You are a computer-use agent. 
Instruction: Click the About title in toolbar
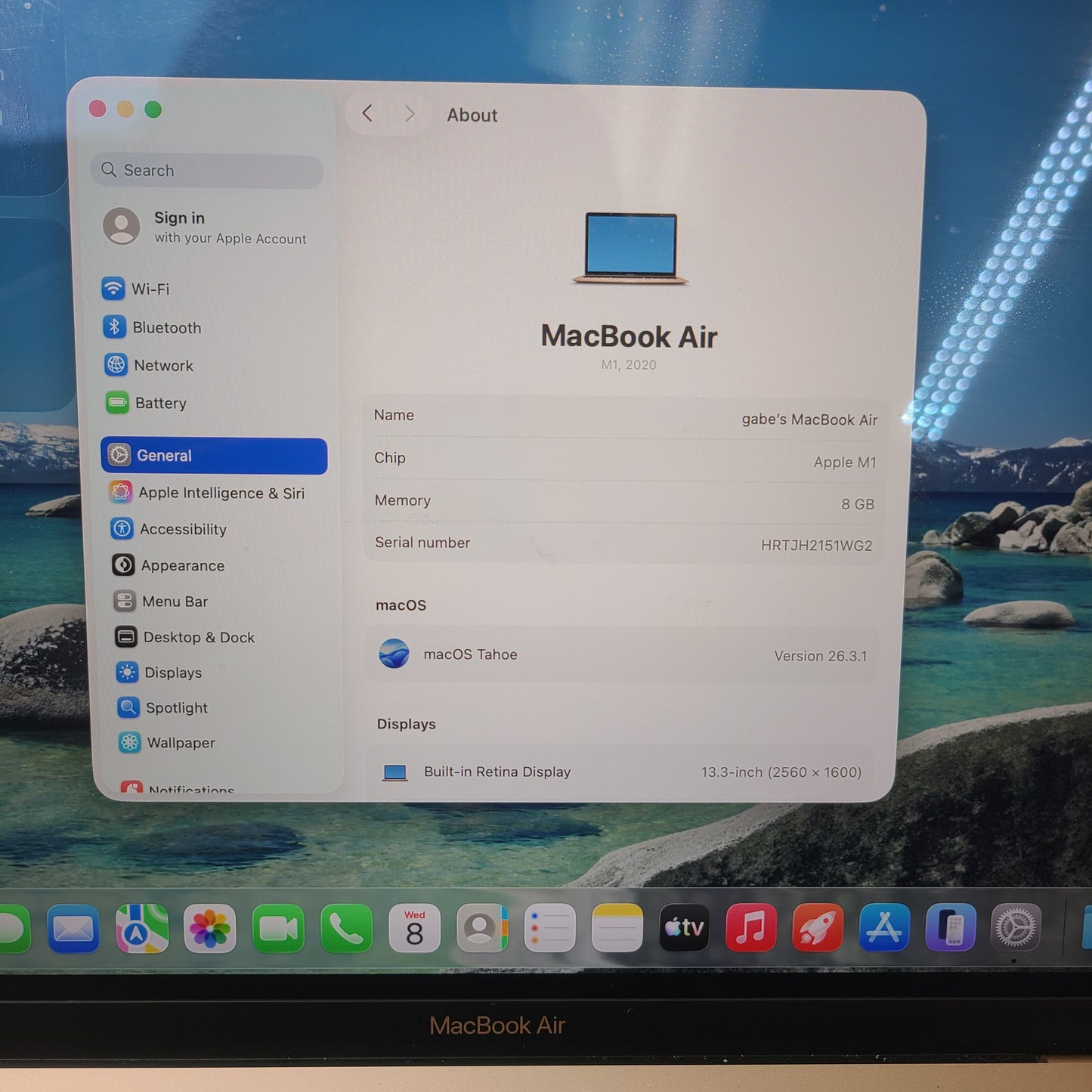click(472, 115)
